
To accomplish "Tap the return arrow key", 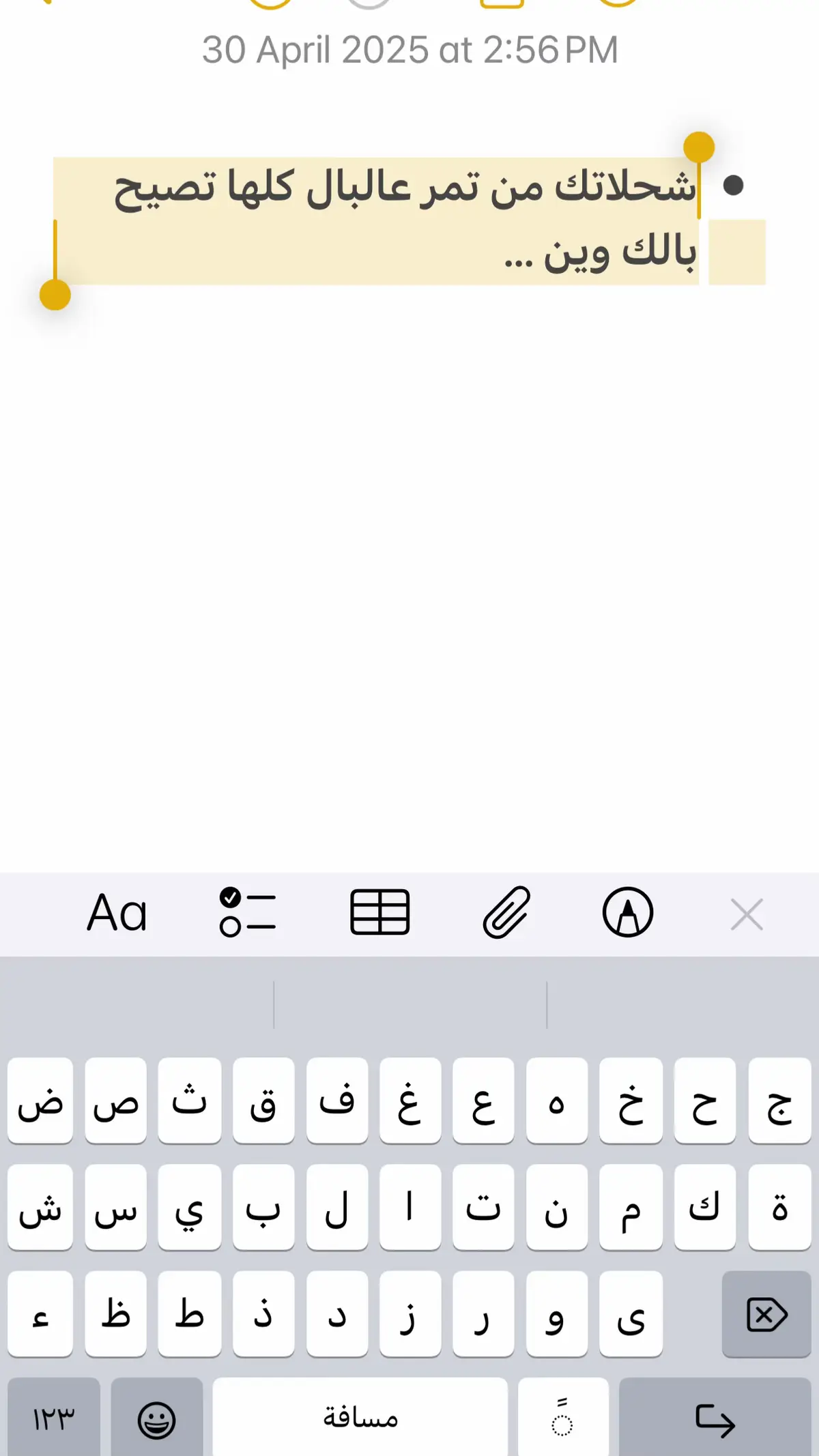I will tap(715, 1418).
